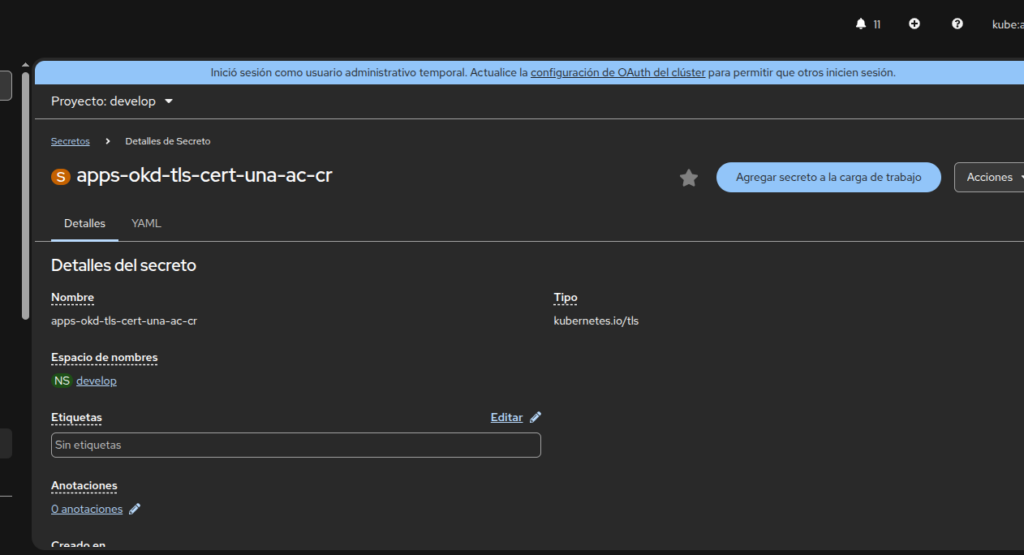Open the help question mark menu
1024x555 pixels.
click(957, 24)
